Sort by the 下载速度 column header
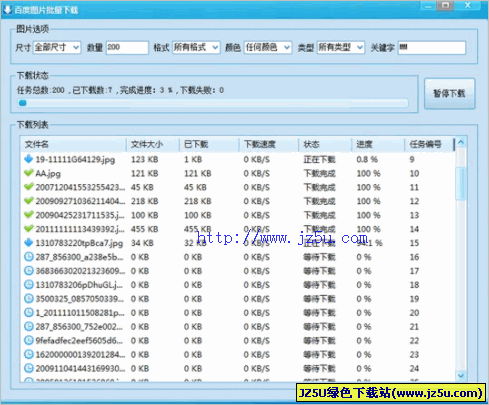Screen dimensions: 489x405 pyautogui.click(x=269, y=144)
